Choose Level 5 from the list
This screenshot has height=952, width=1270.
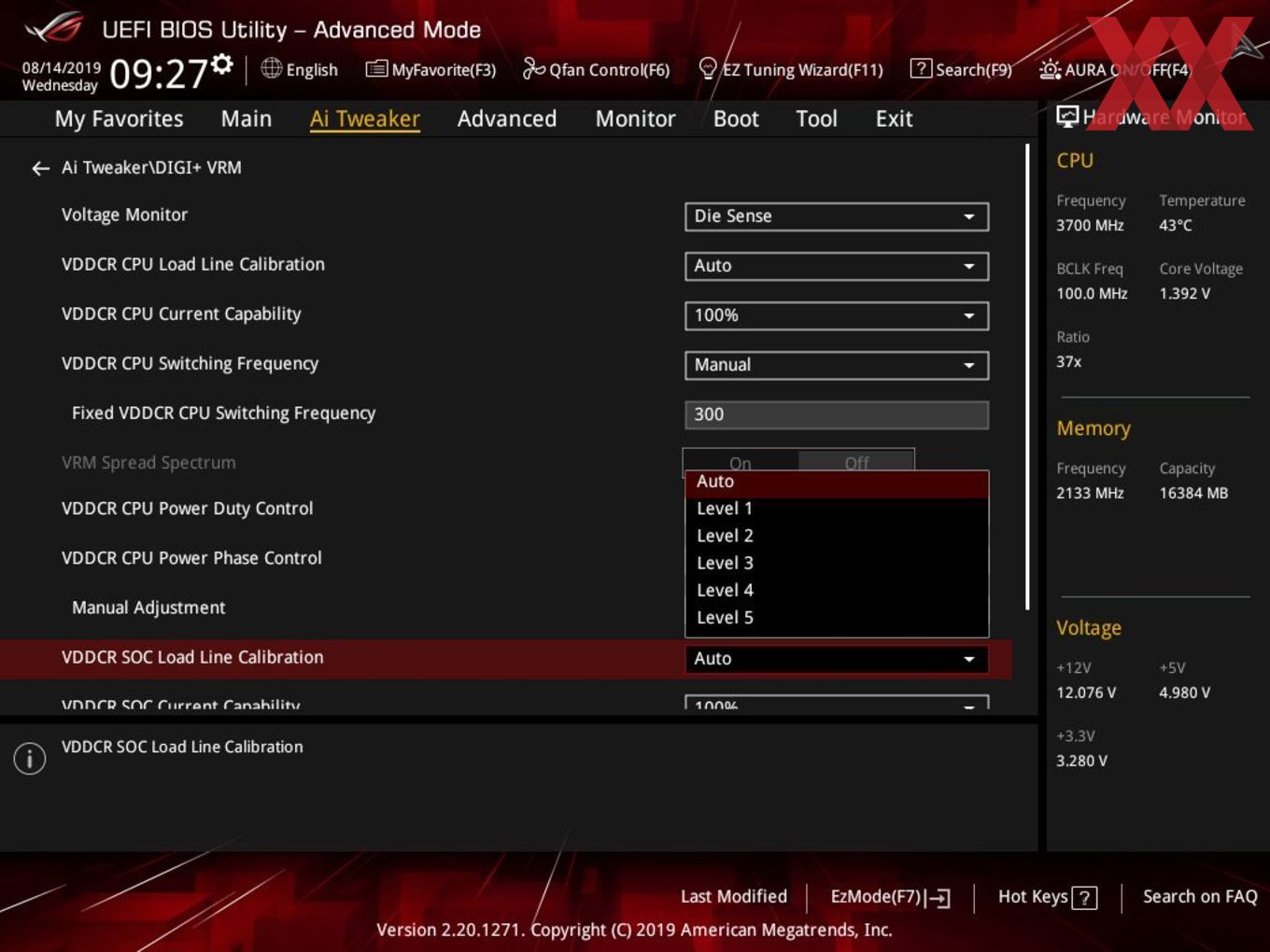(x=837, y=617)
